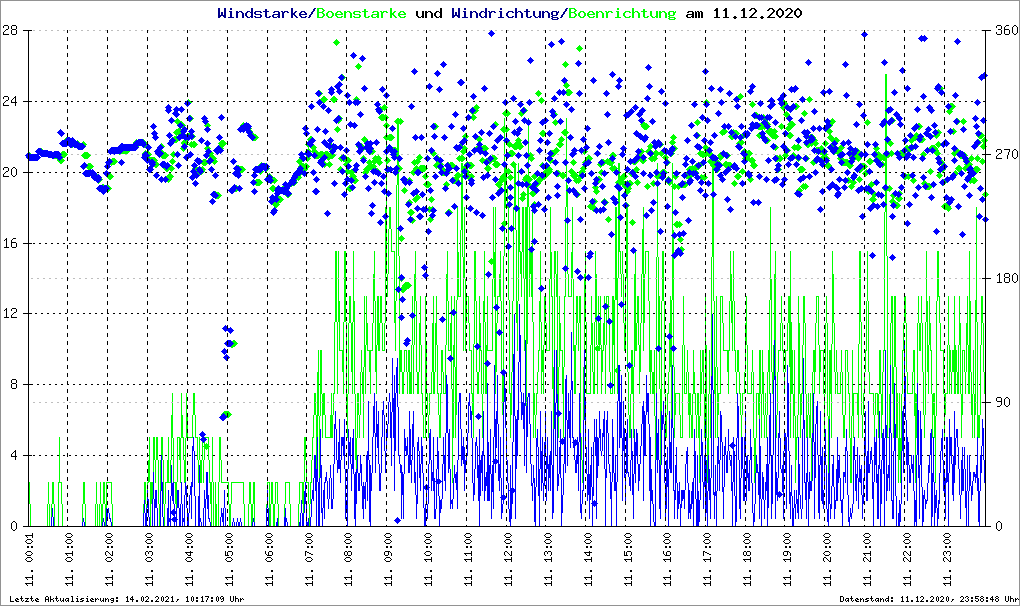
Task: Click the 360 degree label on the right axis
Action: point(1003,31)
